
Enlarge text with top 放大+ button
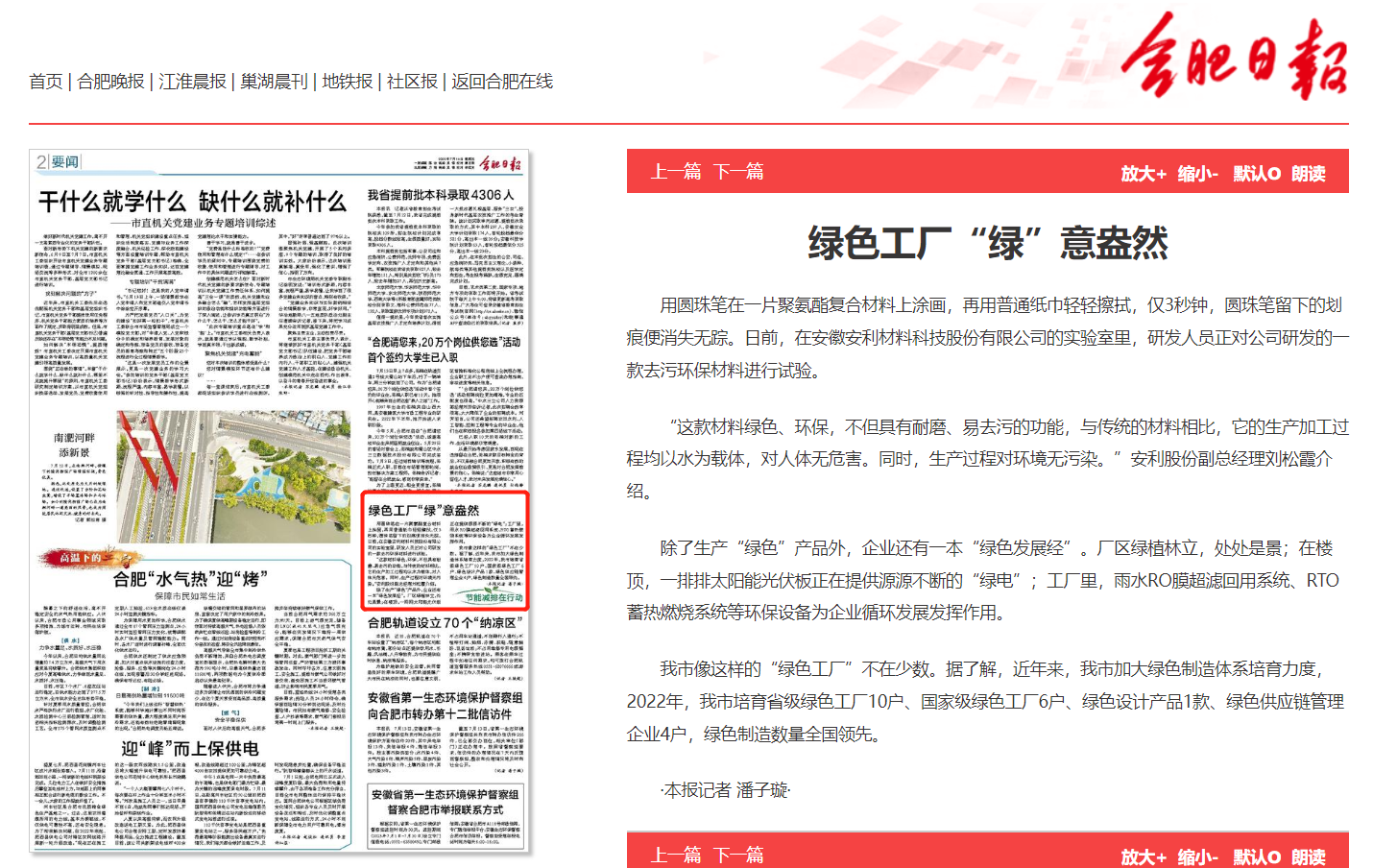(x=1144, y=174)
